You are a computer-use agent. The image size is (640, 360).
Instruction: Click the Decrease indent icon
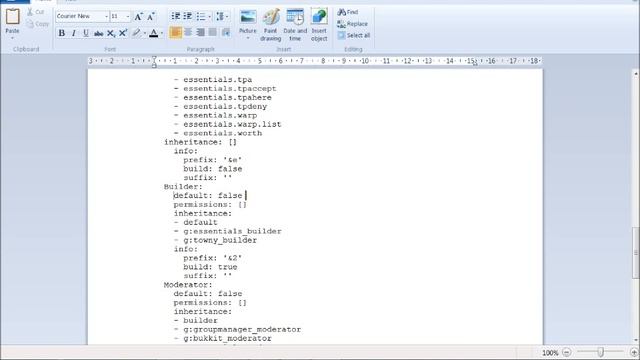pyautogui.click(x=176, y=16)
